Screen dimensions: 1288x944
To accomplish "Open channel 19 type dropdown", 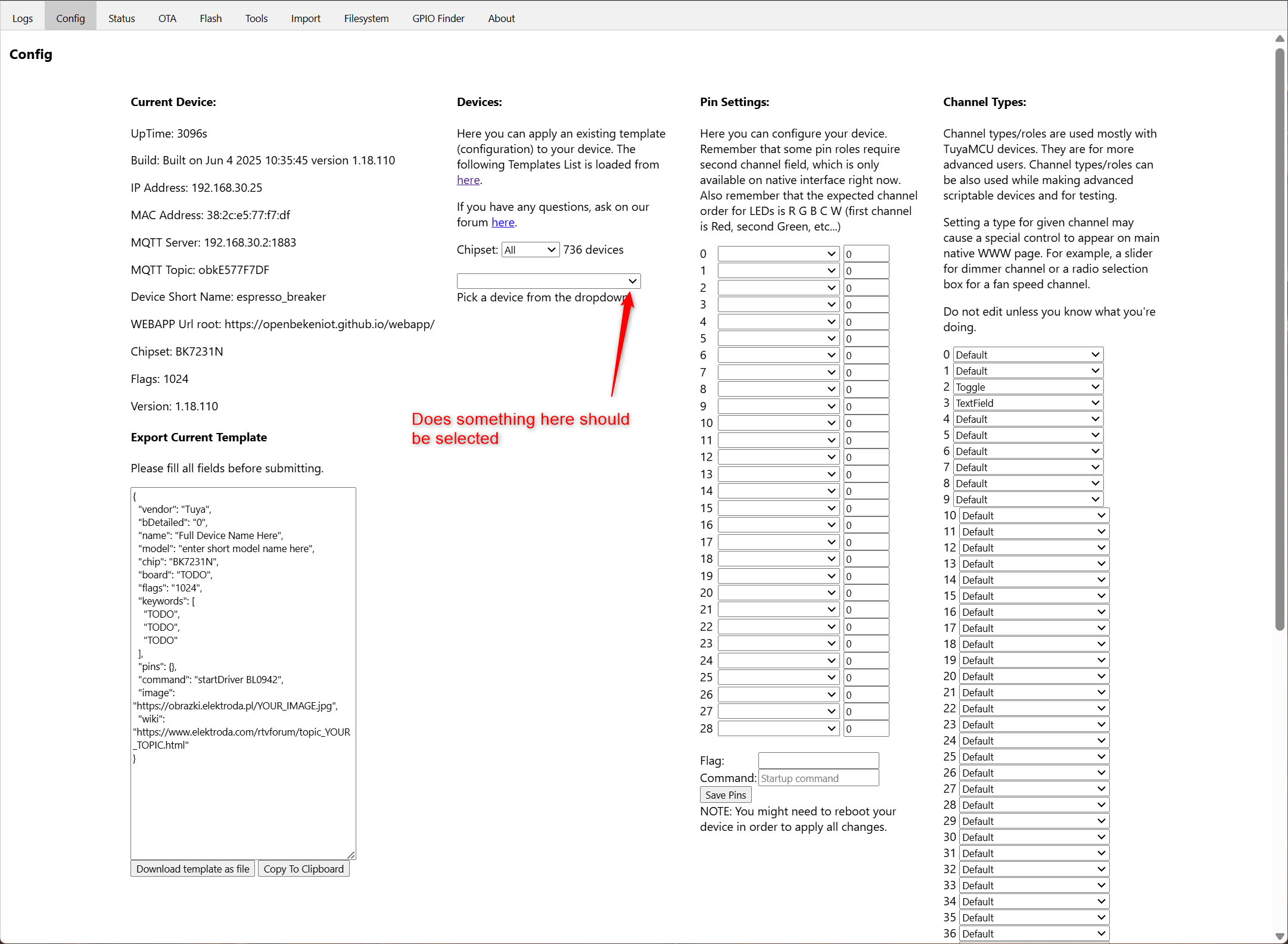I will coord(1034,661).
